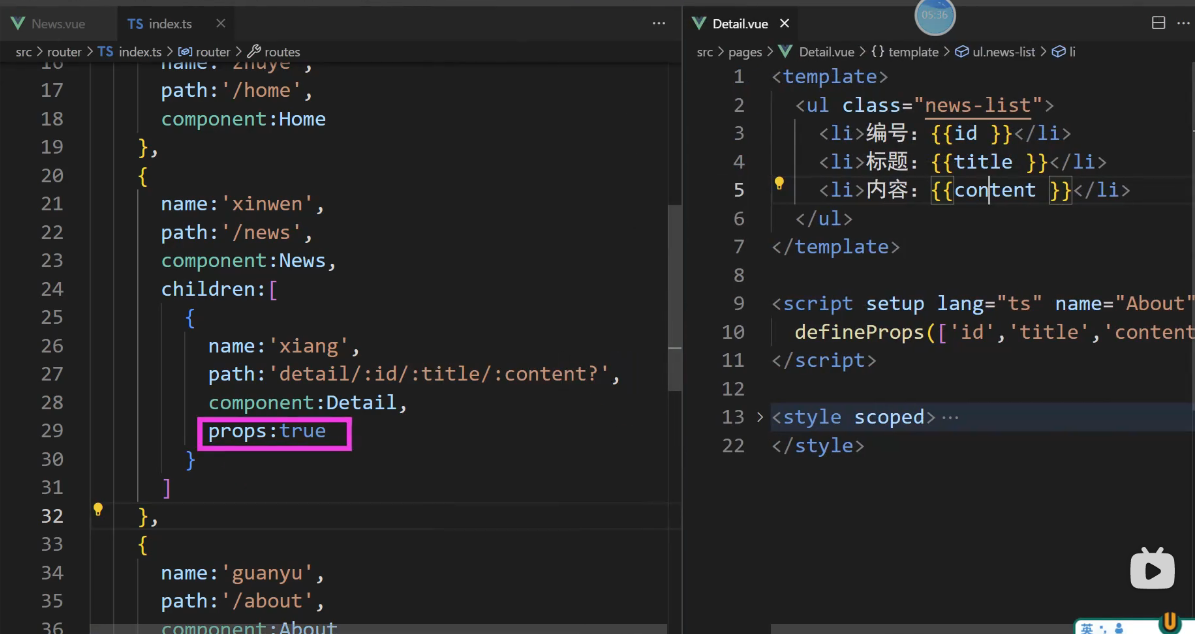1197x634 pixels.
Task: Open right editor group more actions menu
Action: [x=1183, y=23]
